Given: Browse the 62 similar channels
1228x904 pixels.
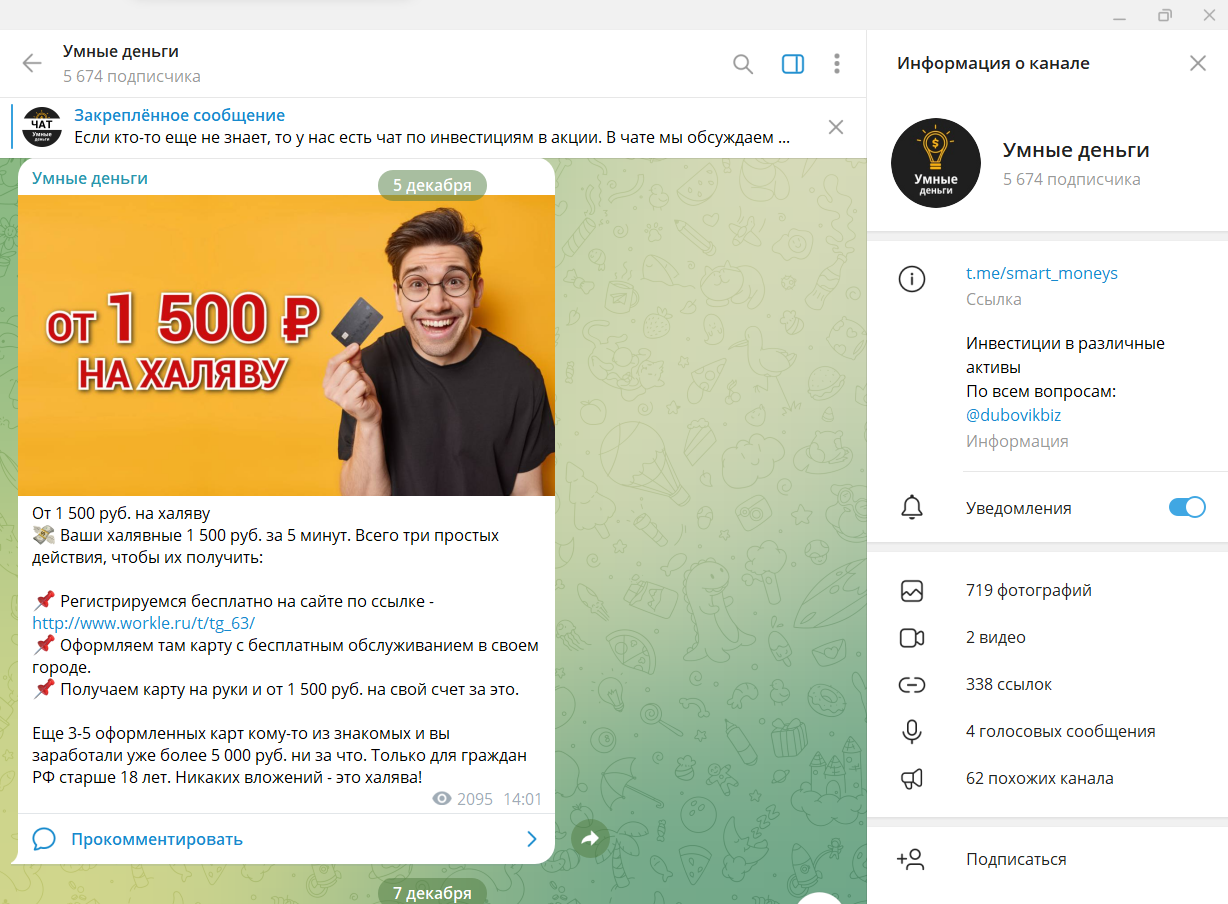Looking at the screenshot, I should [1039, 778].
